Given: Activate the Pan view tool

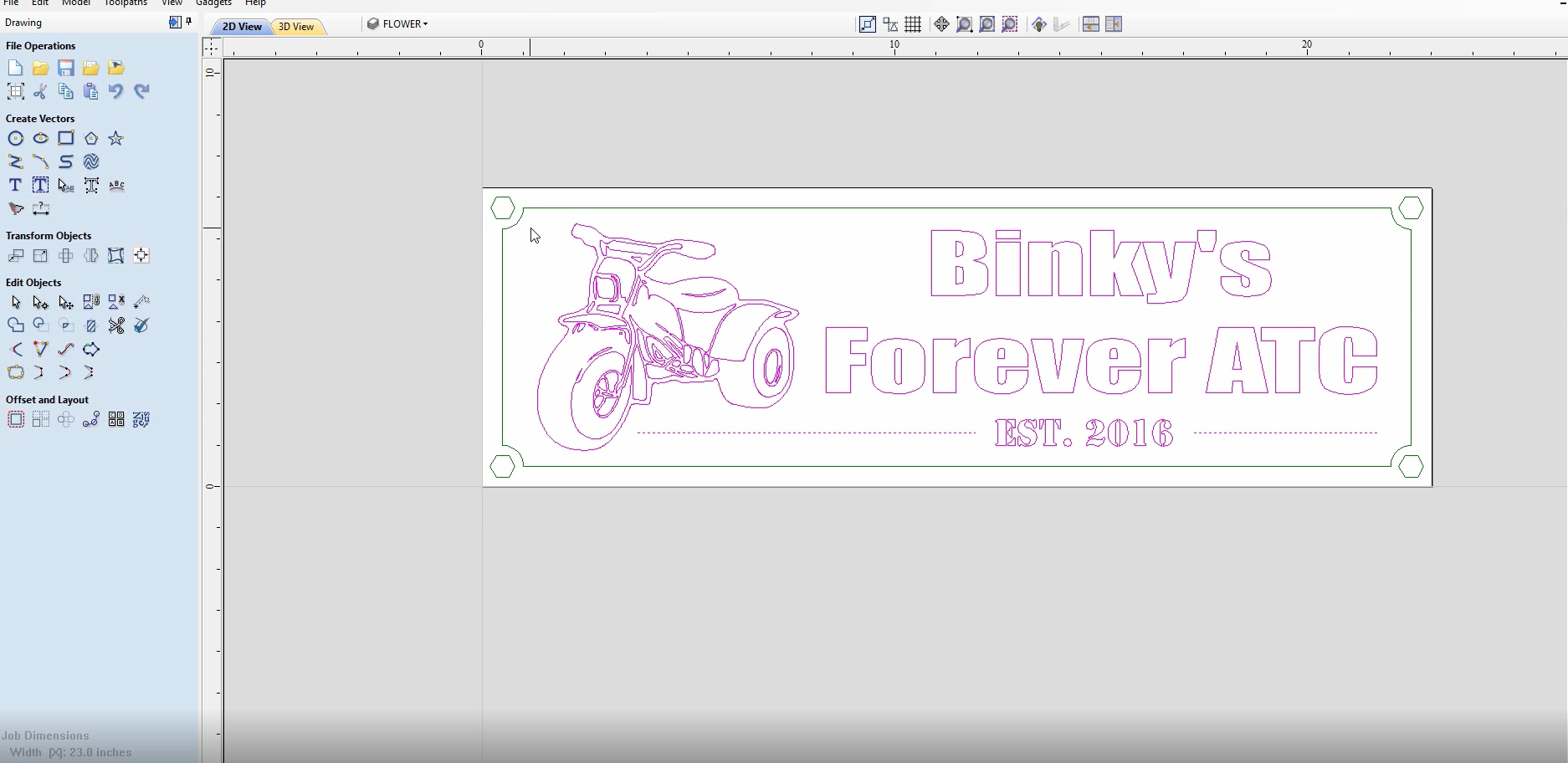Looking at the screenshot, I should click(941, 24).
